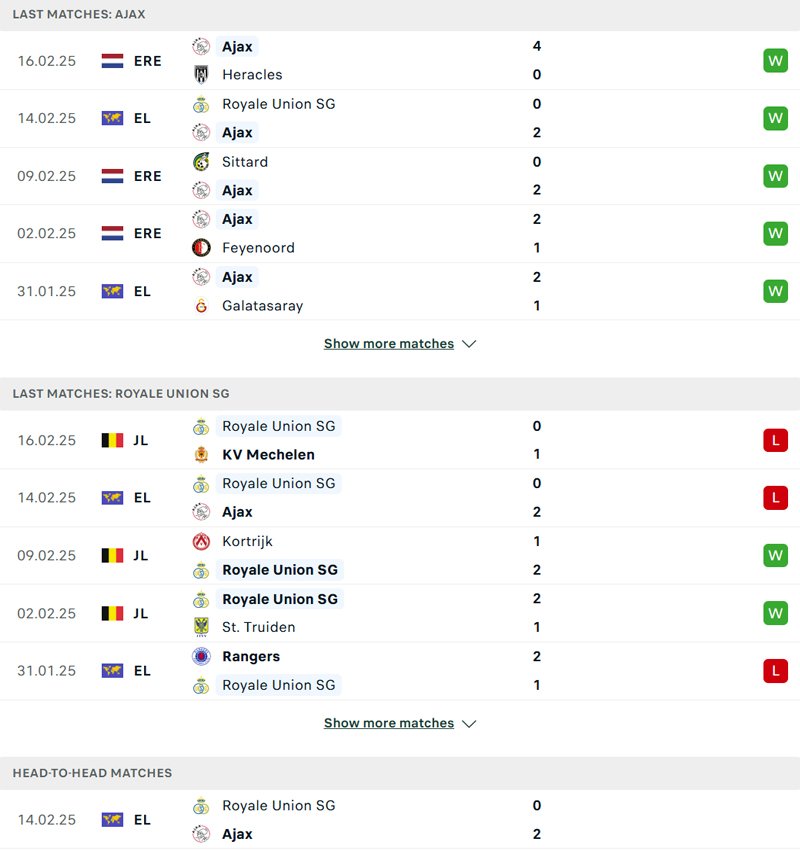
Task: Click the Rangers club logo
Action: [201, 657]
